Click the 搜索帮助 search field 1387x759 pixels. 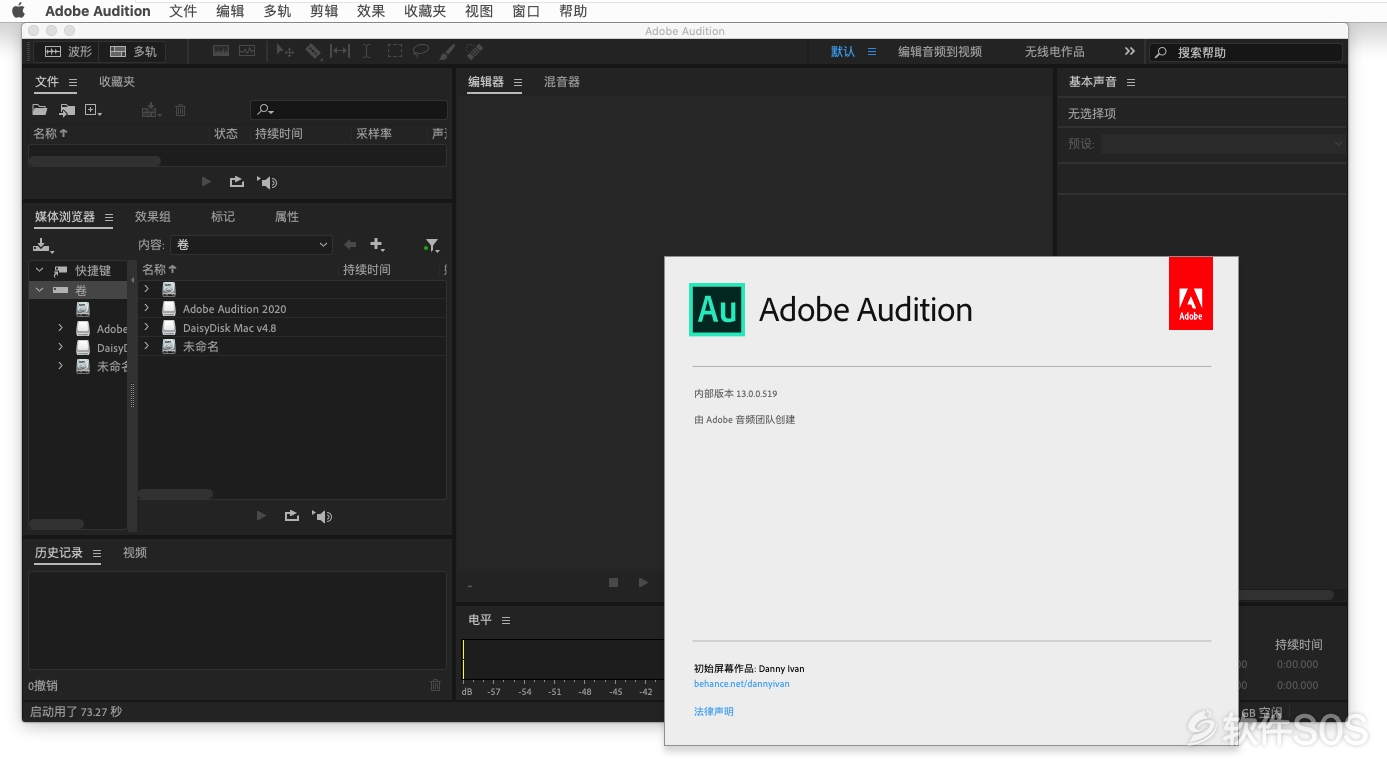pos(1245,52)
